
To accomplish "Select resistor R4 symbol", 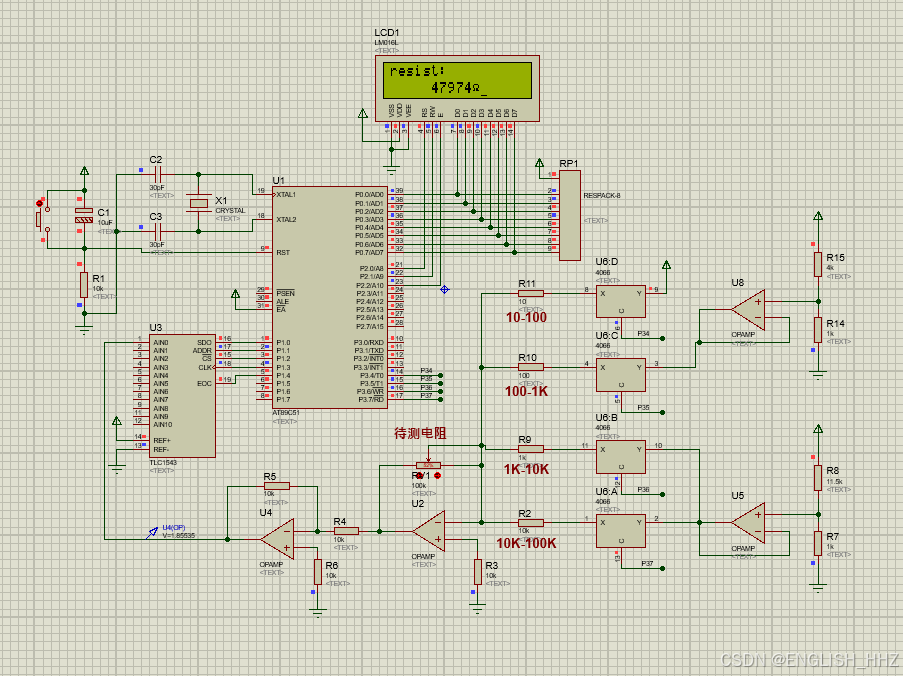I will click(346, 531).
